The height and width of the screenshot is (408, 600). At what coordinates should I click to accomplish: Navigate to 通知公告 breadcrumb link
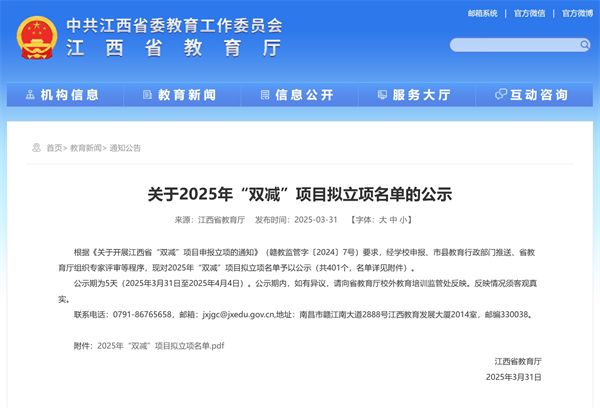tap(125, 148)
